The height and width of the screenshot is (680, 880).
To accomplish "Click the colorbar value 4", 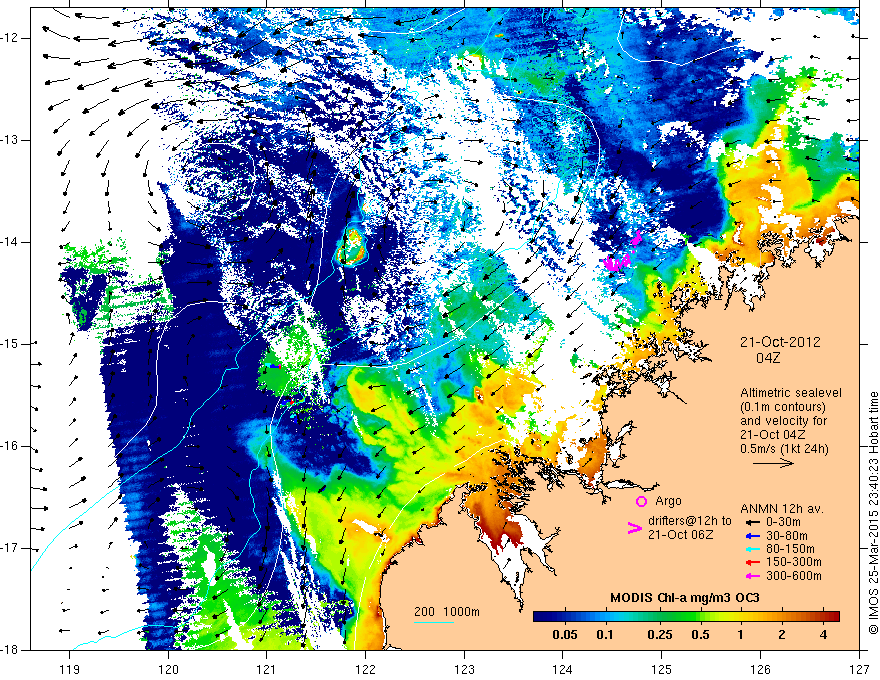I will pyautogui.click(x=823, y=635).
